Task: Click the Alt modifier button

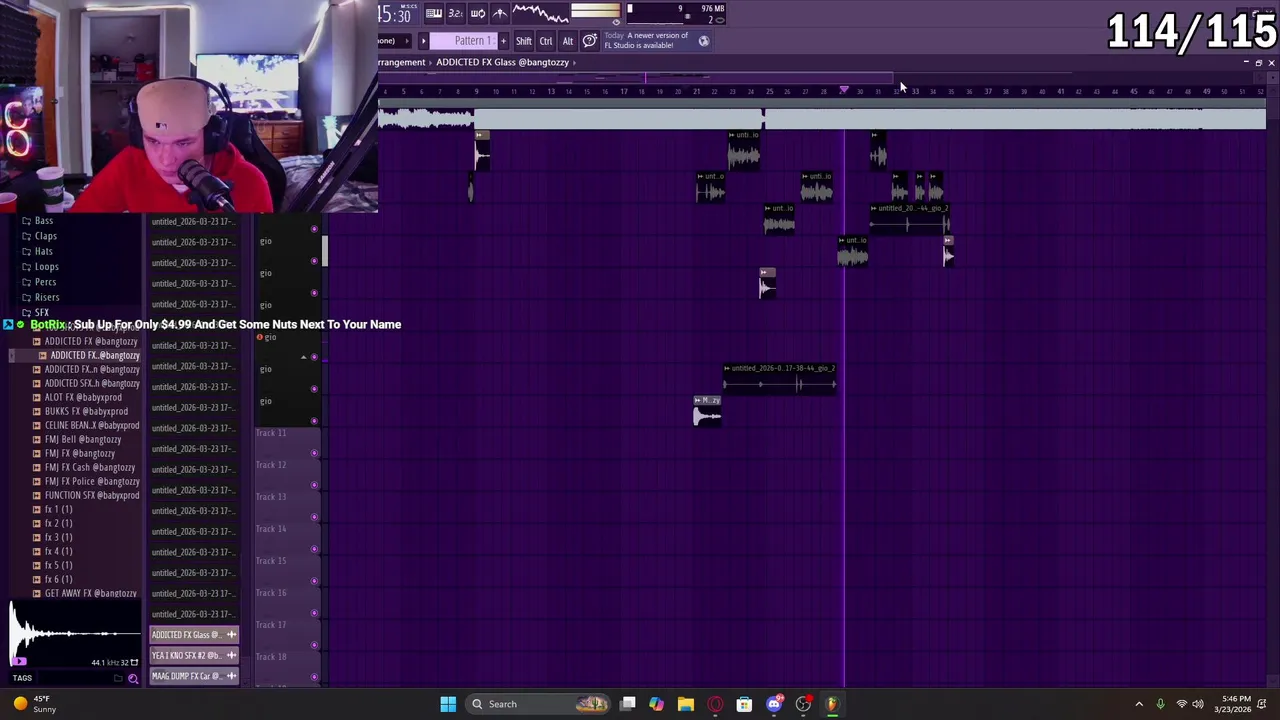Action: pos(567,41)
